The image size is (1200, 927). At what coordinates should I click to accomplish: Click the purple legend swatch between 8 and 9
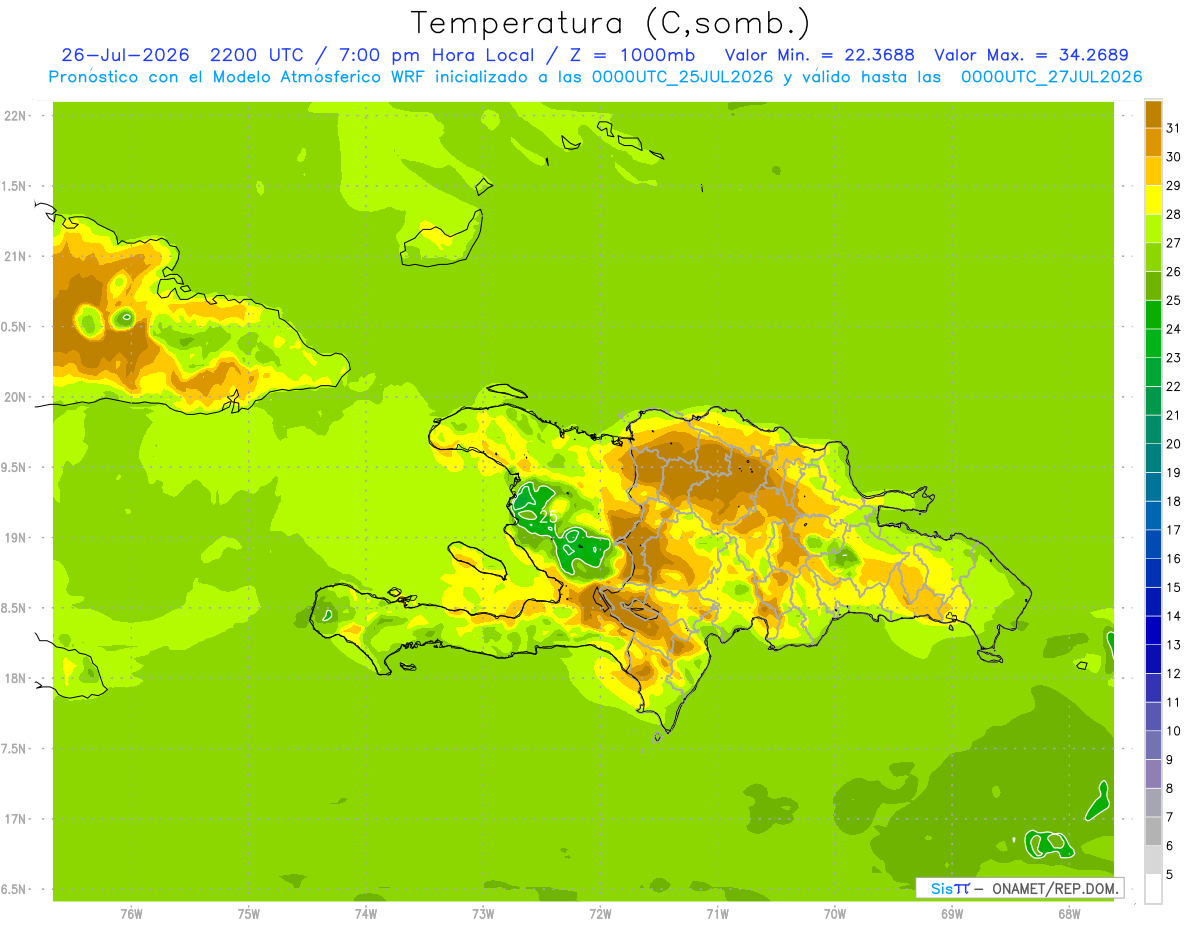point(1153,774)
